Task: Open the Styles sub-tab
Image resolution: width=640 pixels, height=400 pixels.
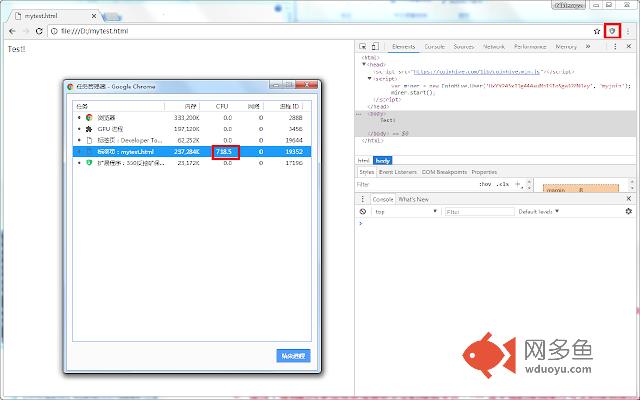Action: 367,172
